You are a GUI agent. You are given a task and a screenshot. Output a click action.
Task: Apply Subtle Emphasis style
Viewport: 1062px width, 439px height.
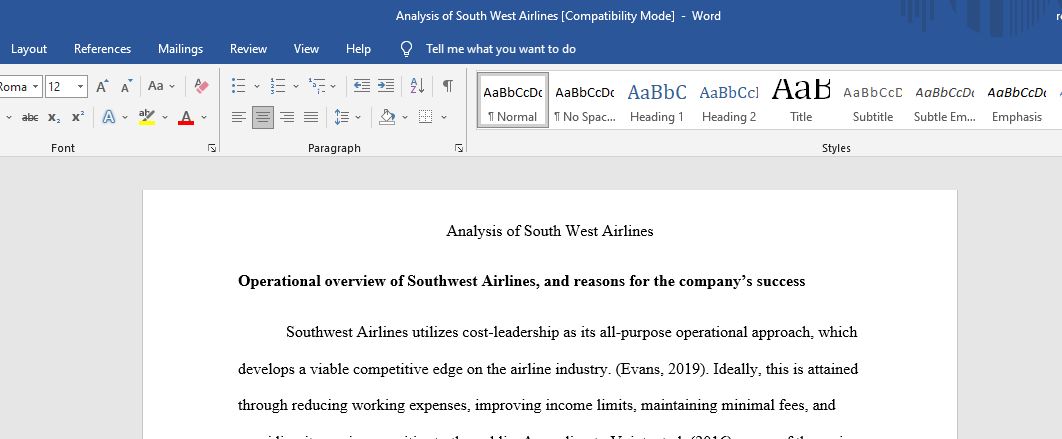click(944, 100)
